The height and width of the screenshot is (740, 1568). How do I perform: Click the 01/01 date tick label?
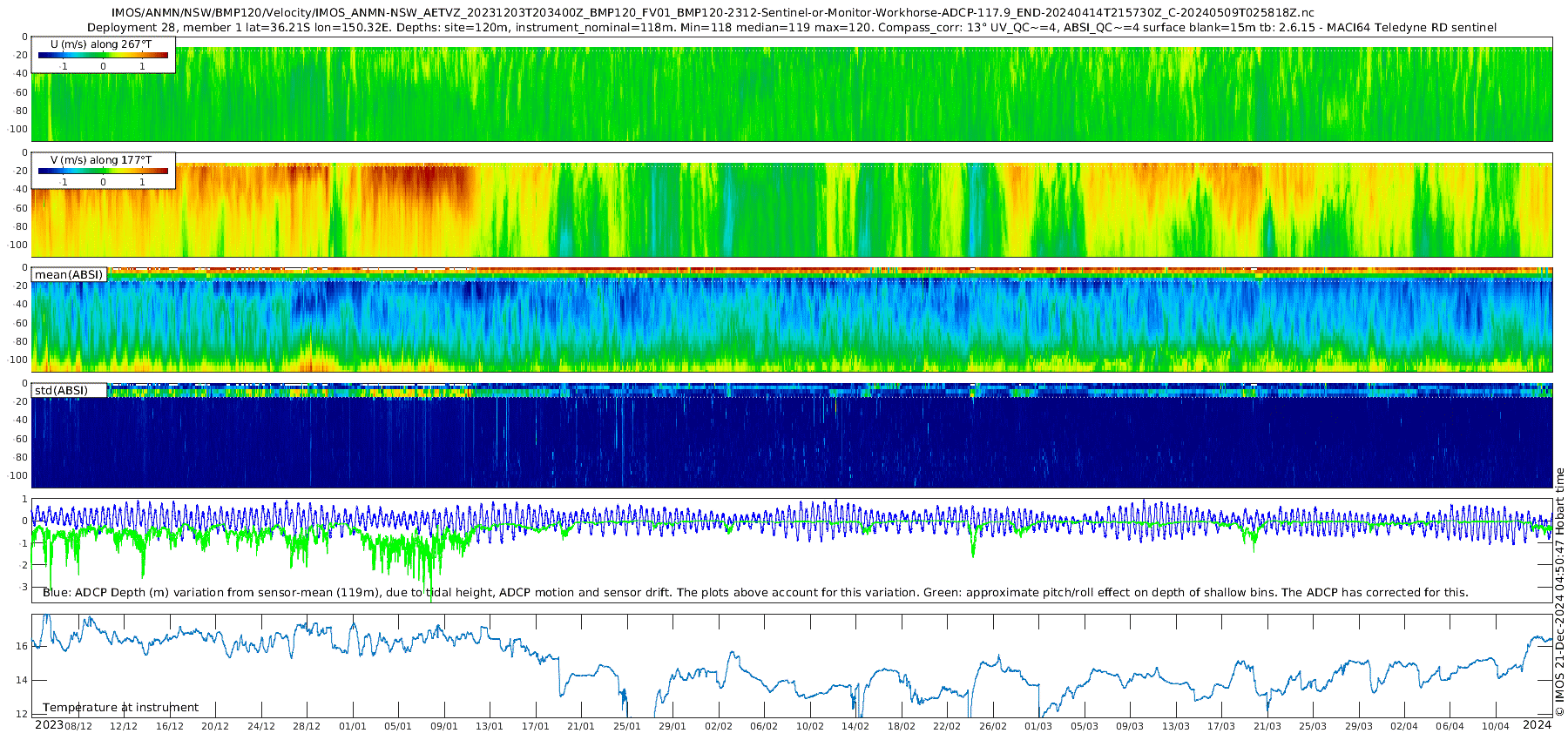[353, 726]
